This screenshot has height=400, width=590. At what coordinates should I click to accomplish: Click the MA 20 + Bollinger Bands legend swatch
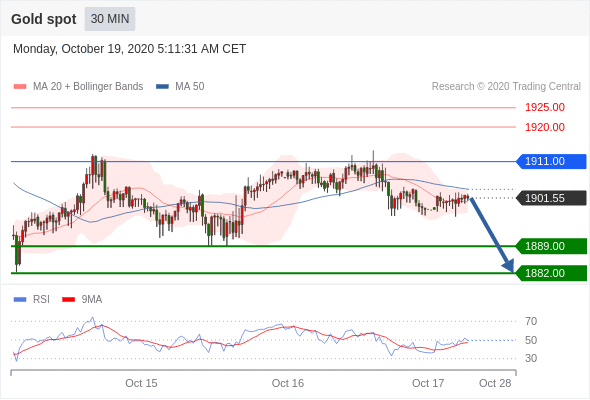20,87
